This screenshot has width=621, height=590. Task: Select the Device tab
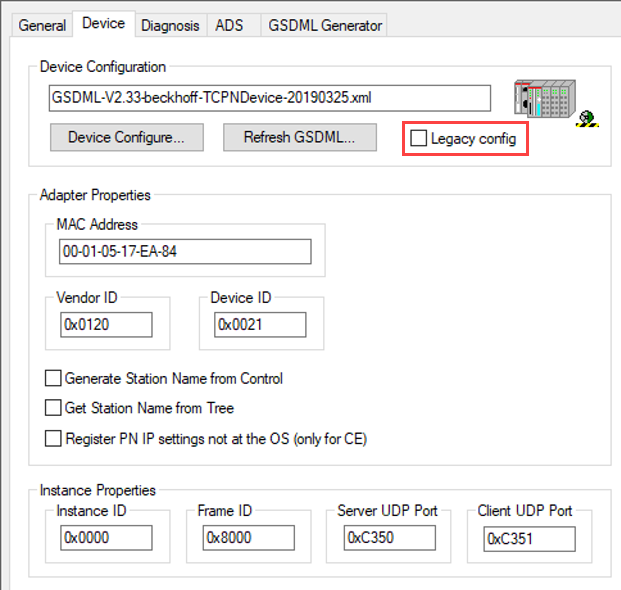[x=103, y=24]
